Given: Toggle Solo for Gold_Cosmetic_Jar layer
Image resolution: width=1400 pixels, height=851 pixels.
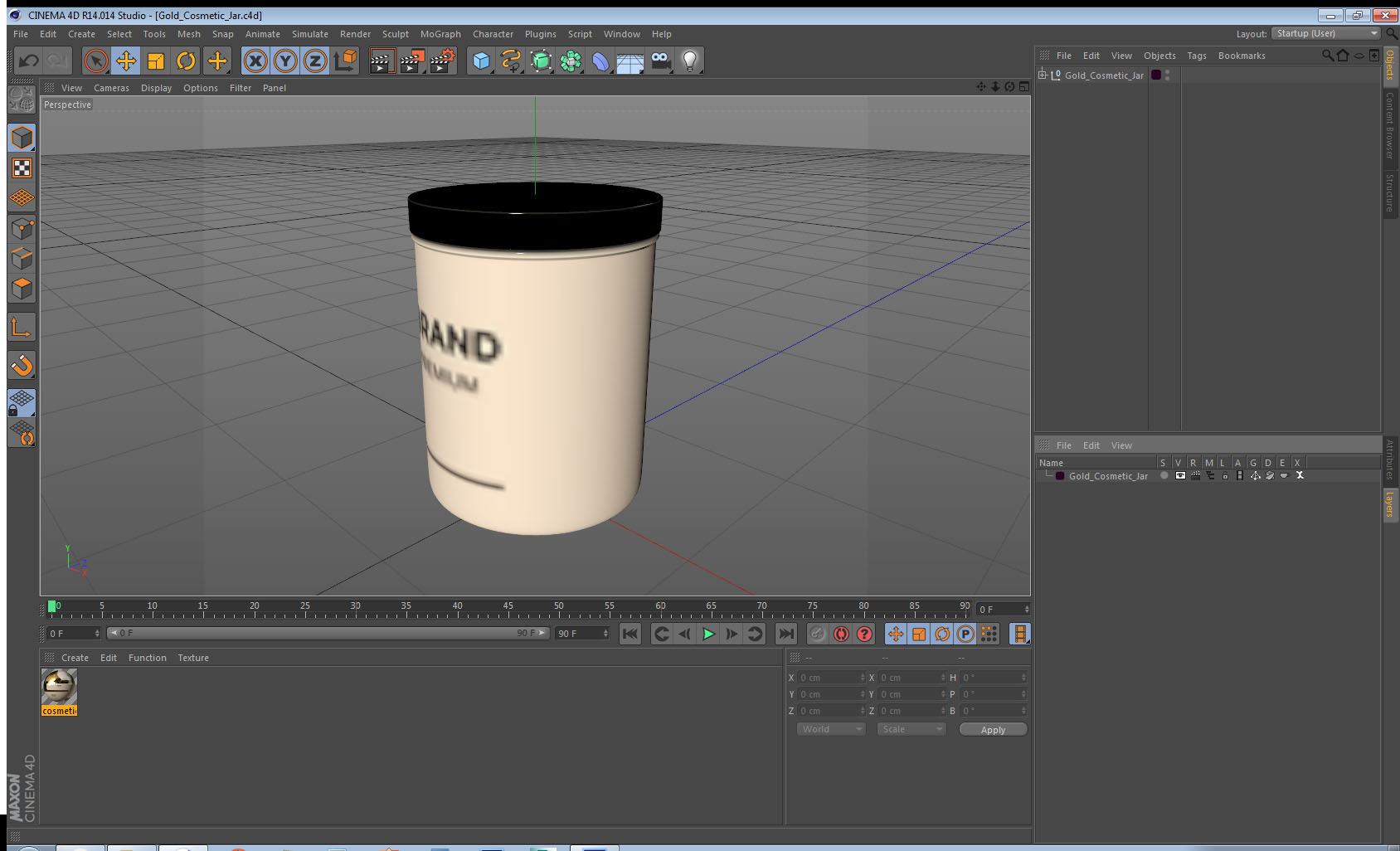Looking at the screenshot, I should tap(1164, 476).
